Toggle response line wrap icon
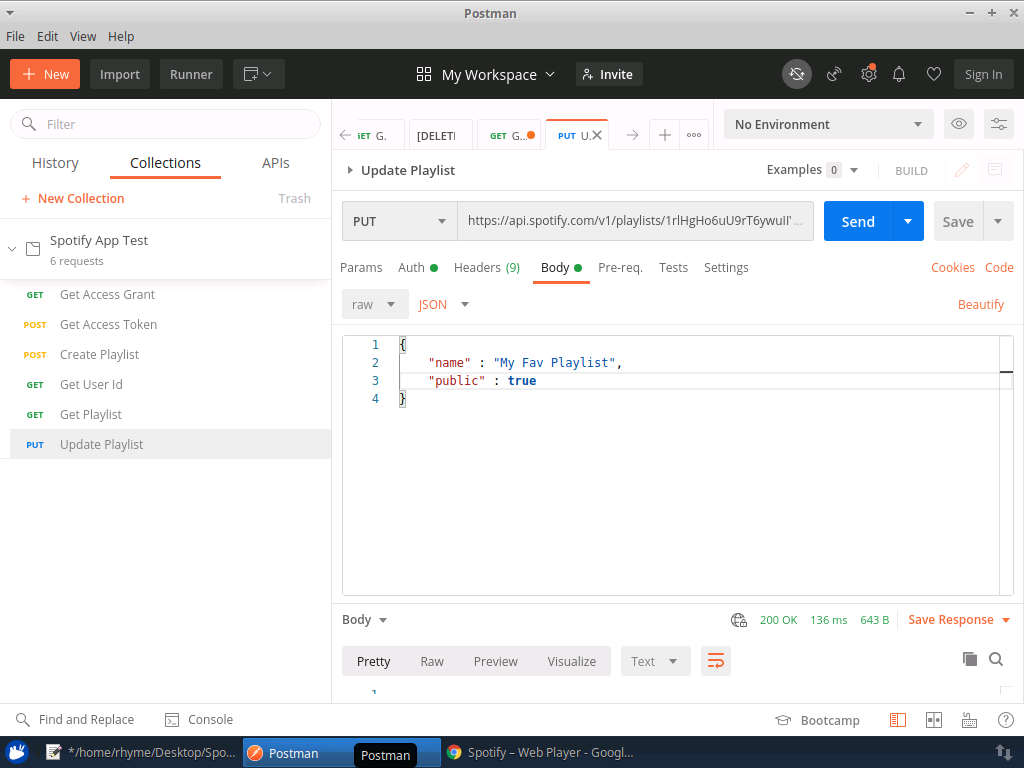 click(x=716, y=662)
